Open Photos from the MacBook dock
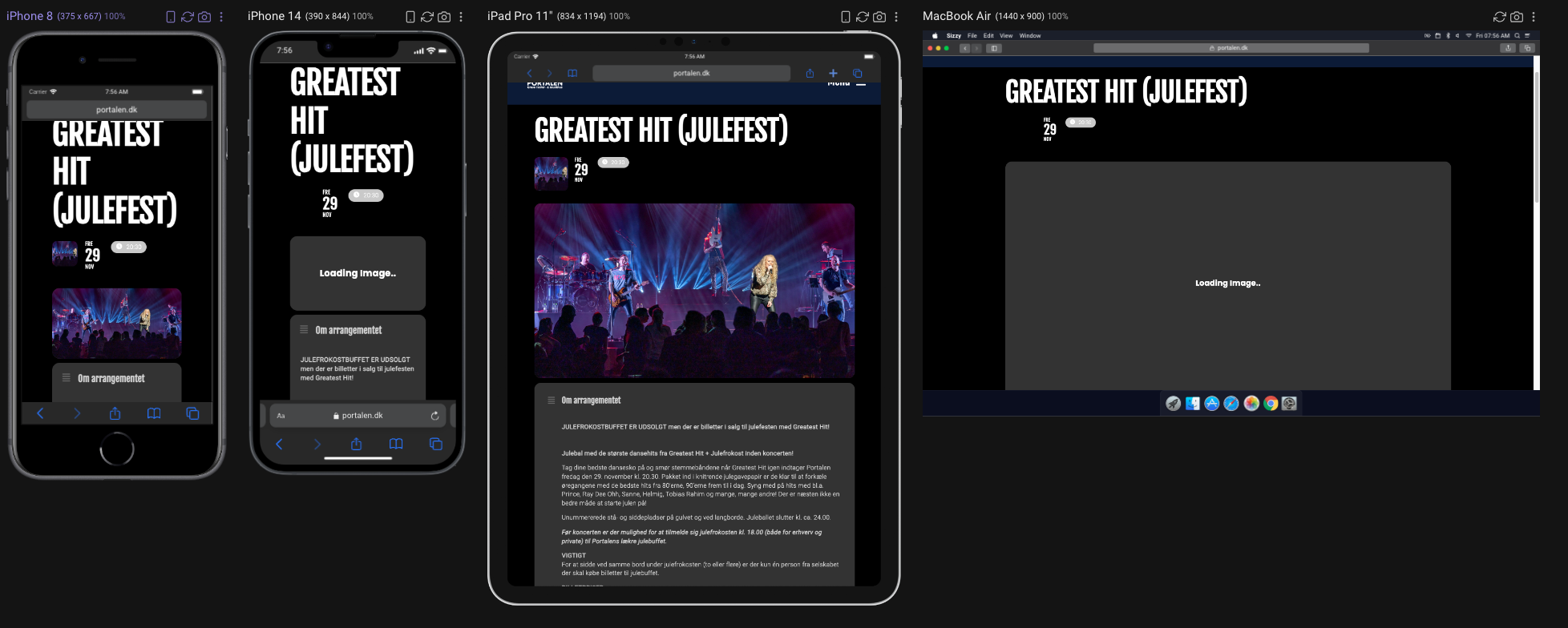The image size is (1568, 628). click(1251, 404)
